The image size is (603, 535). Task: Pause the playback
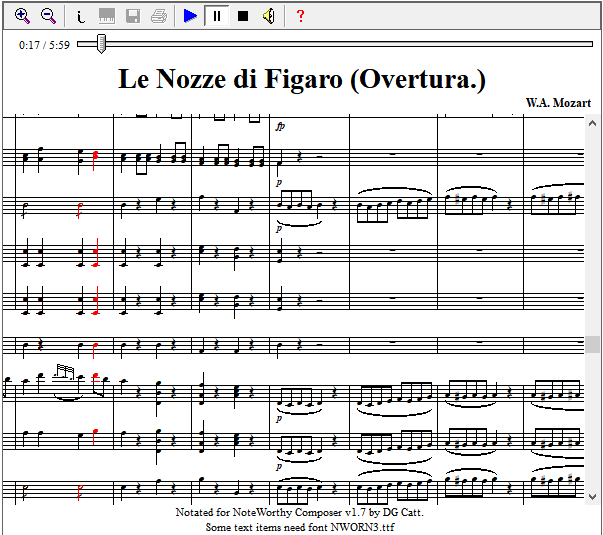(217, 16)
